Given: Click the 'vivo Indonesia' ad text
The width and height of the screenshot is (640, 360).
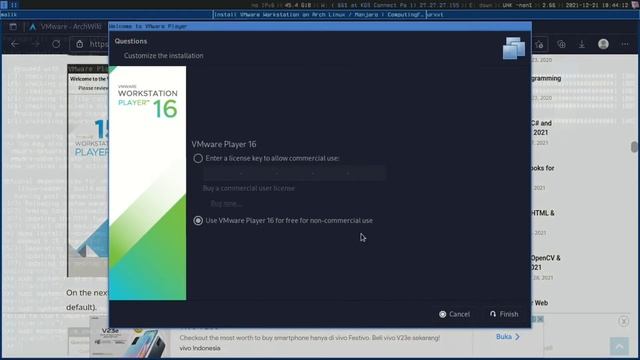Looking at the screenshot, I should 200,348.
